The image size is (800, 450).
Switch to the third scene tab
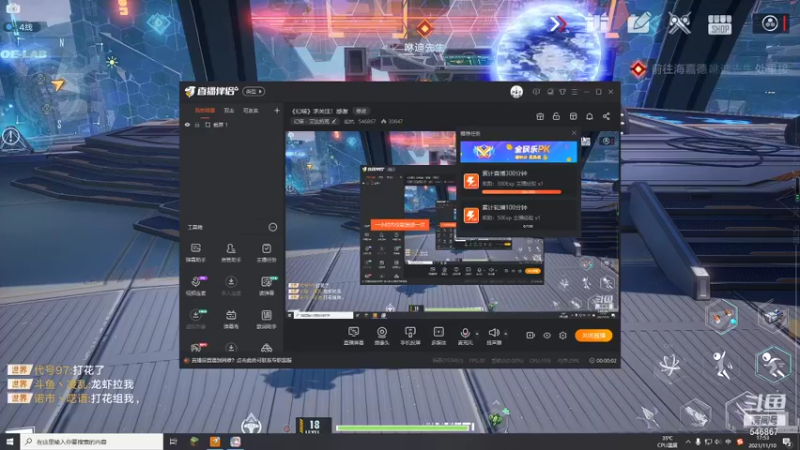click(x=250, y=111)
